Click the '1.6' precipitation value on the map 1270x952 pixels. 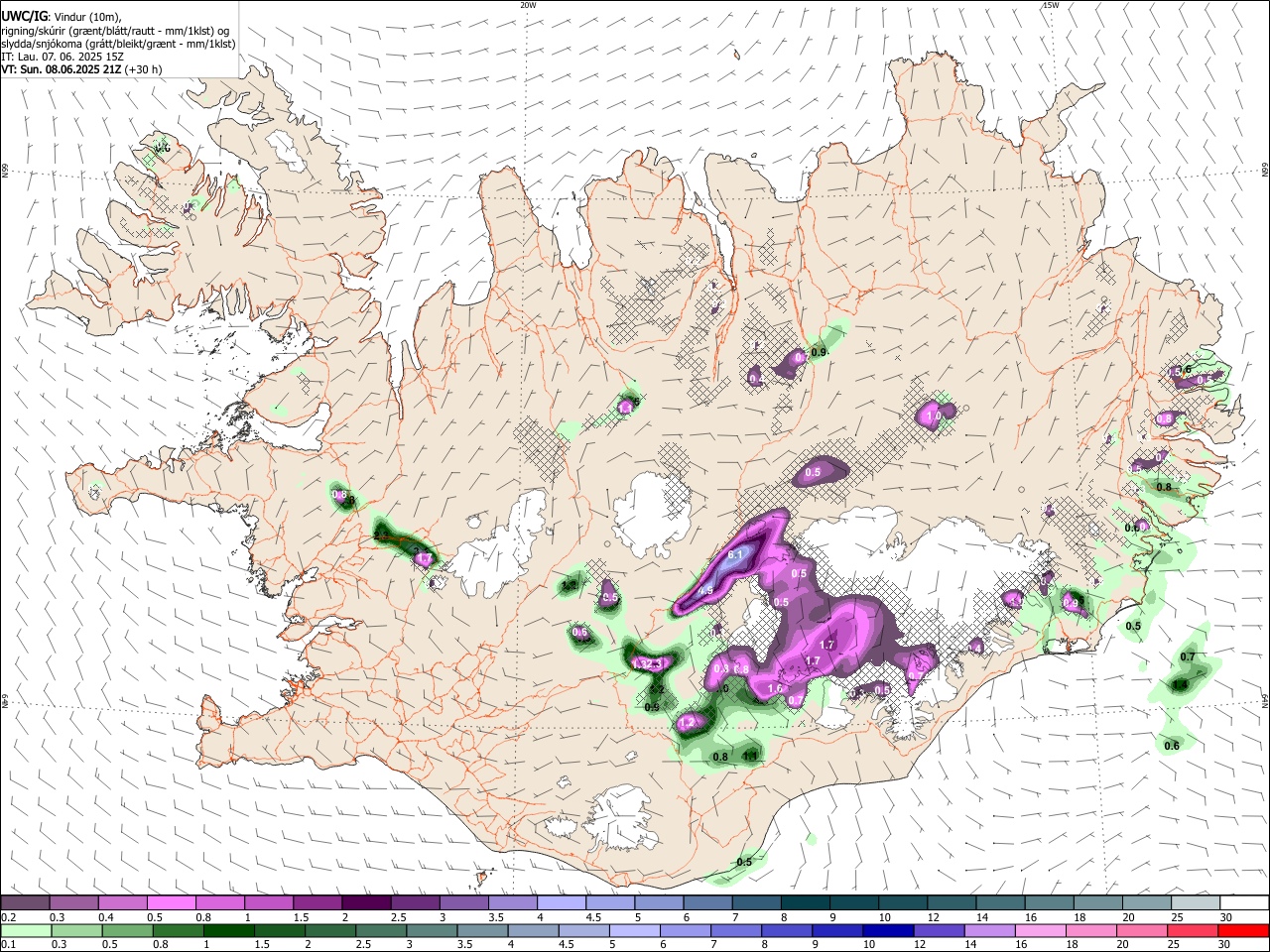click(776, 689)
